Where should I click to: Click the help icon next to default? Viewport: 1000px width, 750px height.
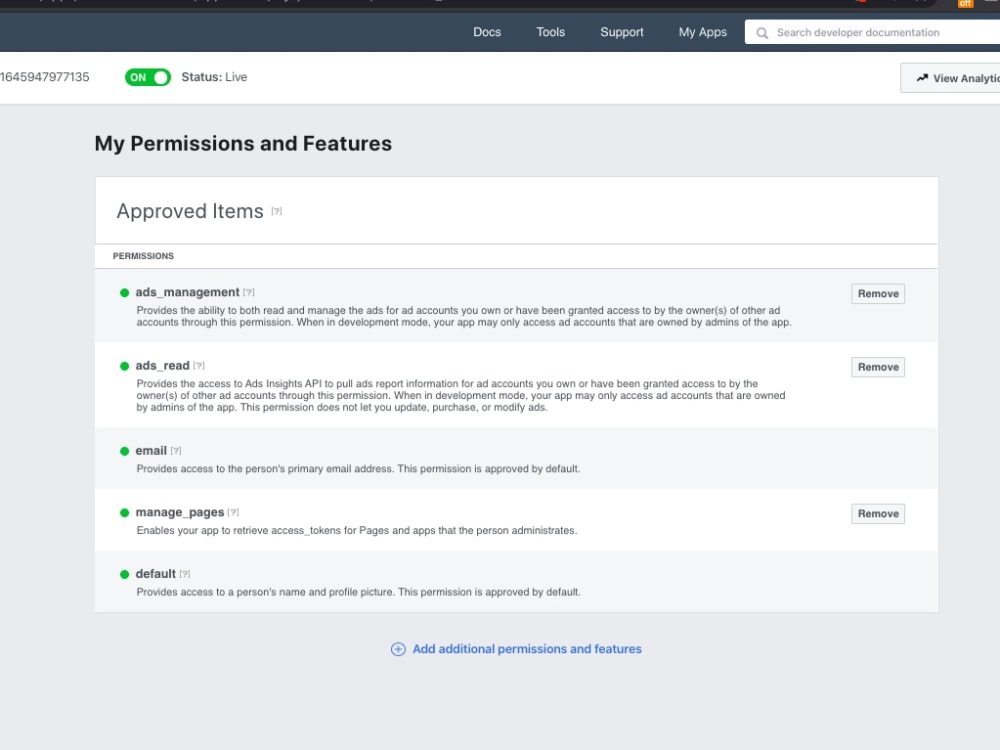(x=185, y=574)
